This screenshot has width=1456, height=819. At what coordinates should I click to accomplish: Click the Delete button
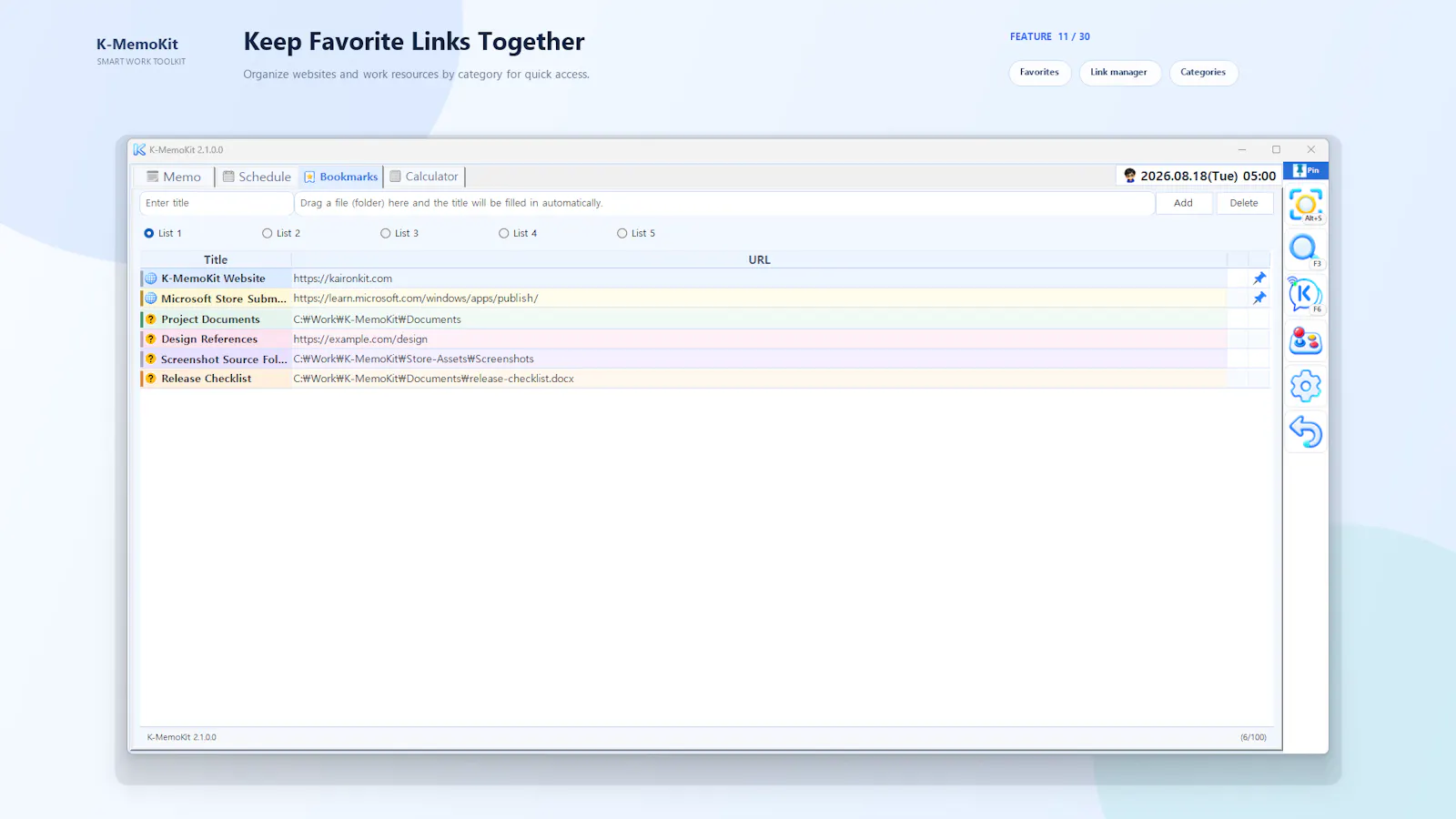coord(1244,203)
